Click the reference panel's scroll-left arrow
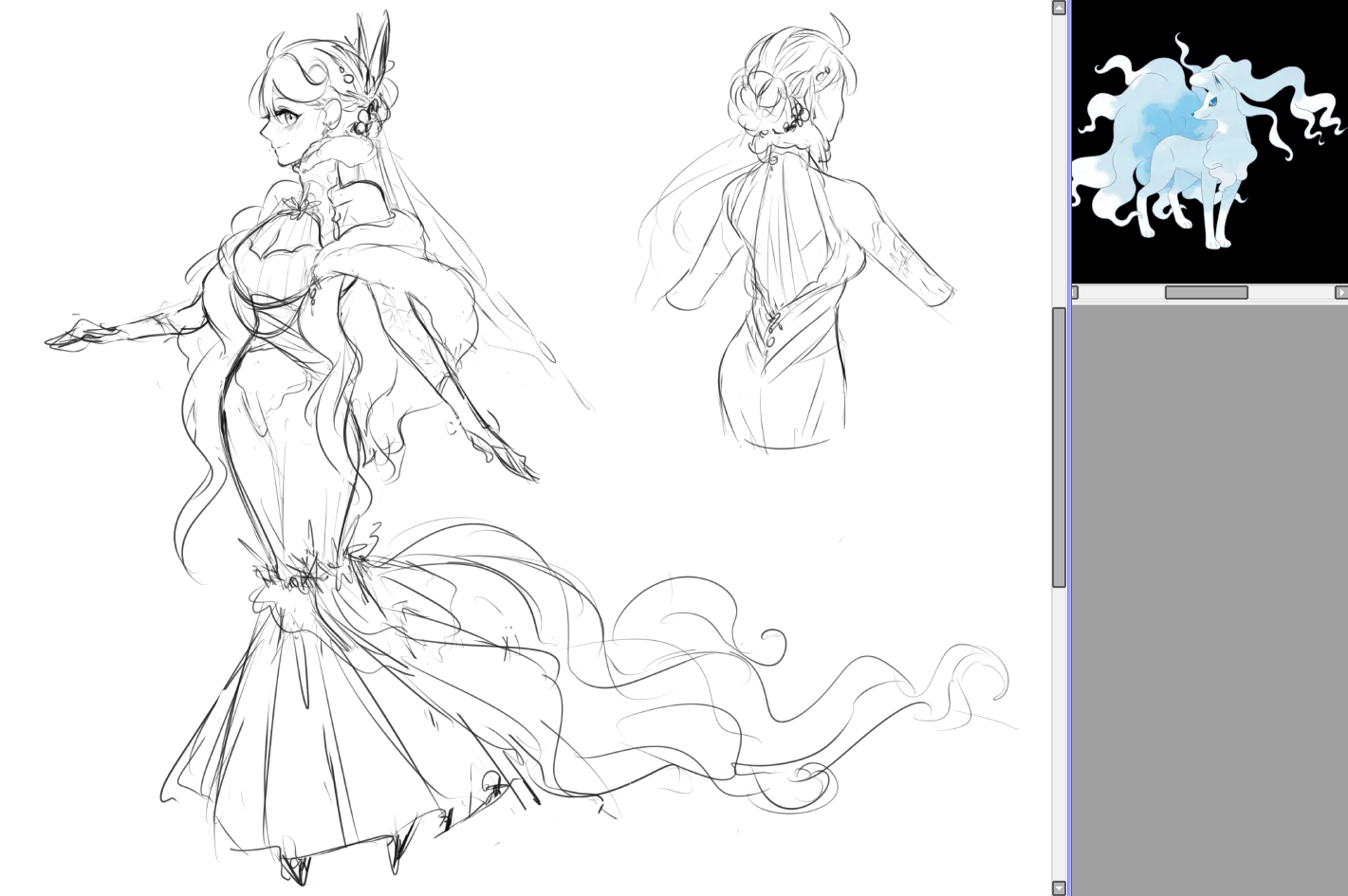 coord(1075,292)
